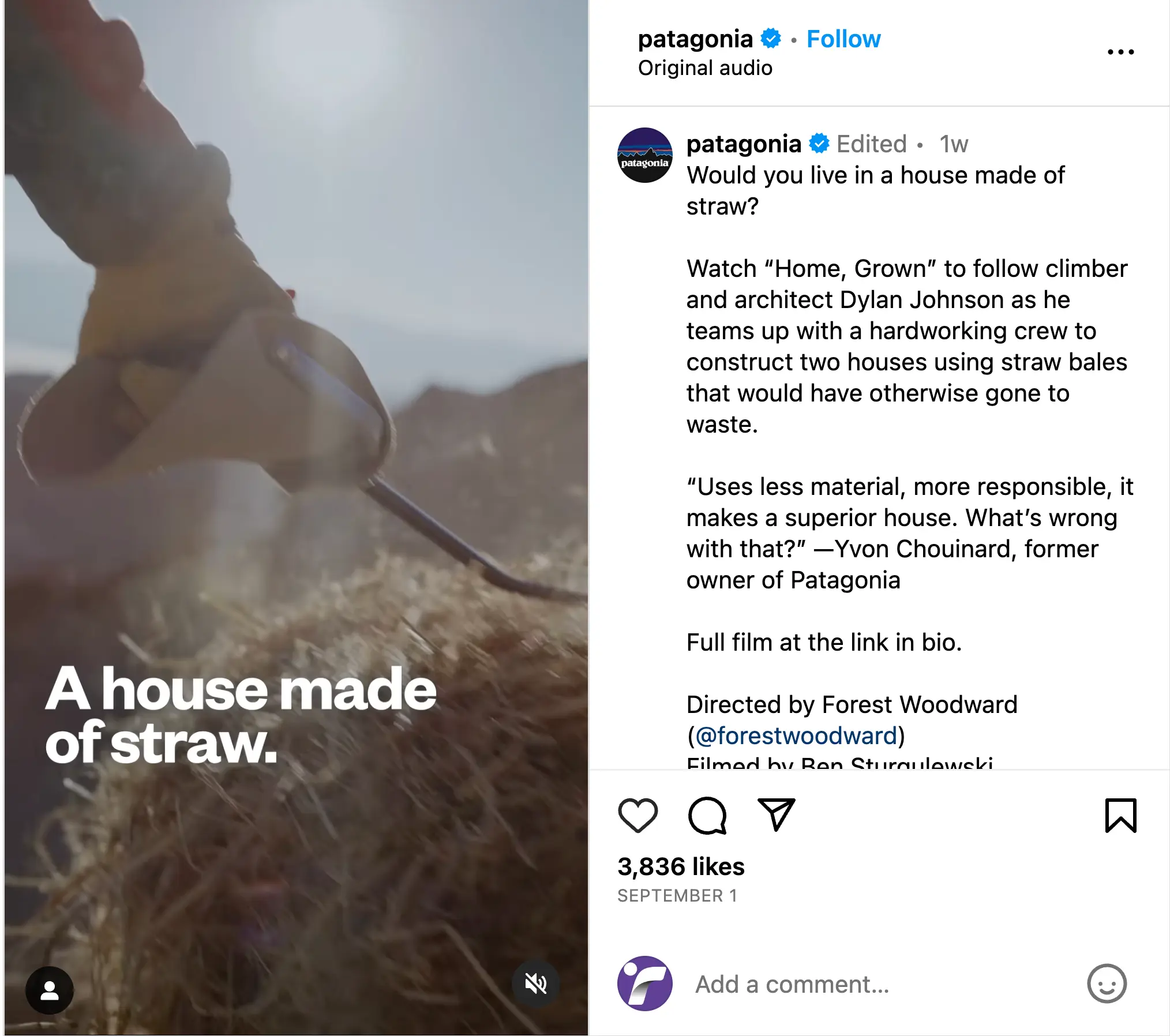This screenshot has height=1036, width=1170.
Task: Click the Follow button in header
Action: tap(843, 39)
